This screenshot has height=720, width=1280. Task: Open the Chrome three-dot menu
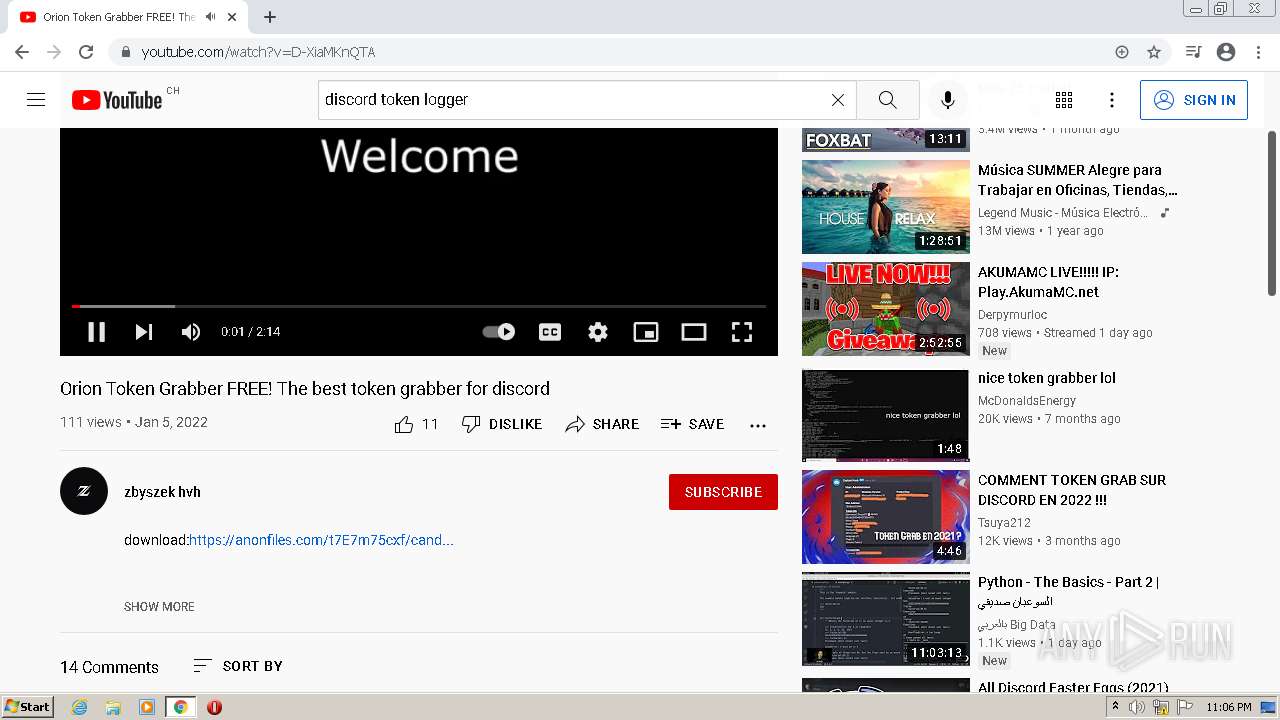coord(1257,52)
